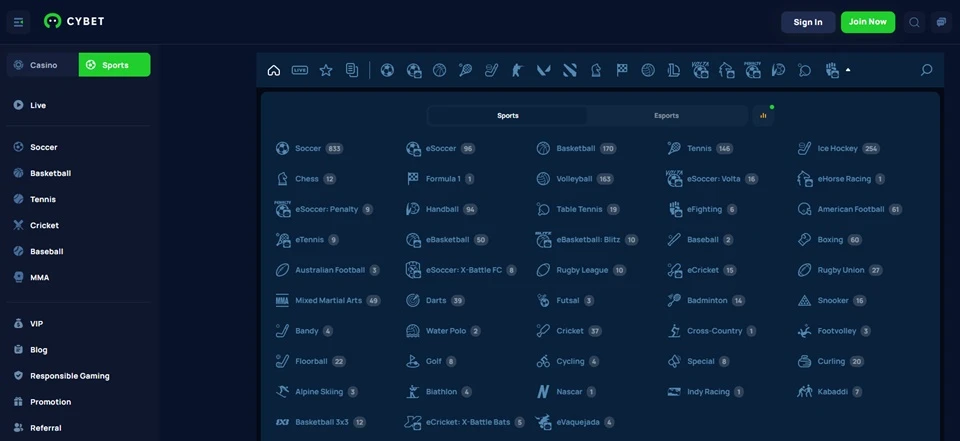Click the Sign In button

(808, 22)
